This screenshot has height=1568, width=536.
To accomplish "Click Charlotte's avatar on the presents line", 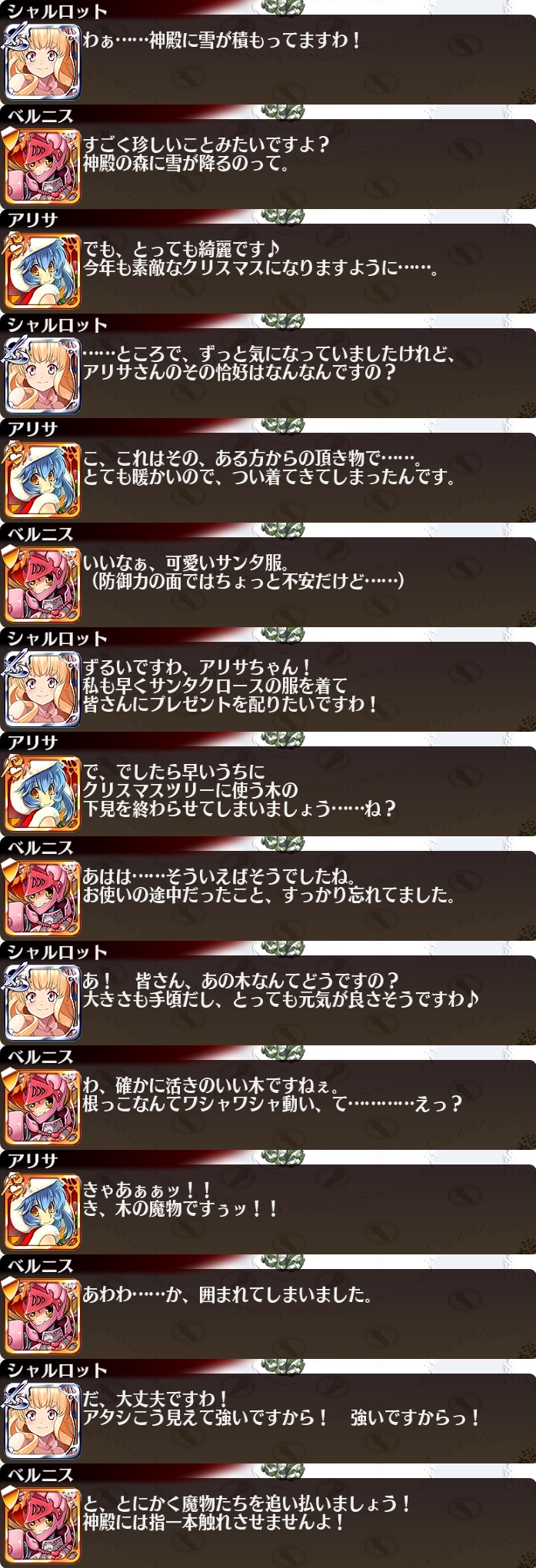I will click(x=42, y=689).
